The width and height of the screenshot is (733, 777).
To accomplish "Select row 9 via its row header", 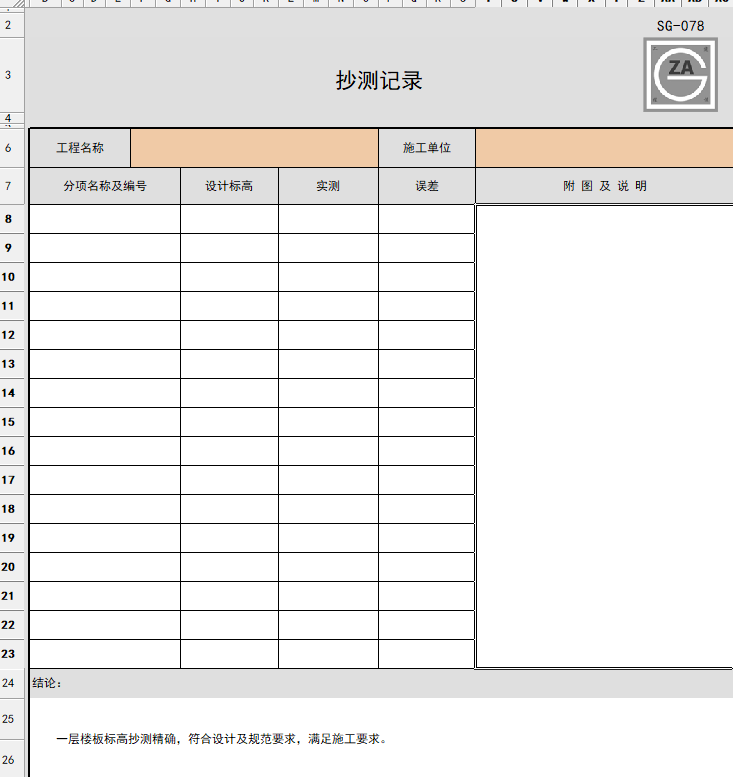I will coord(12,248).
